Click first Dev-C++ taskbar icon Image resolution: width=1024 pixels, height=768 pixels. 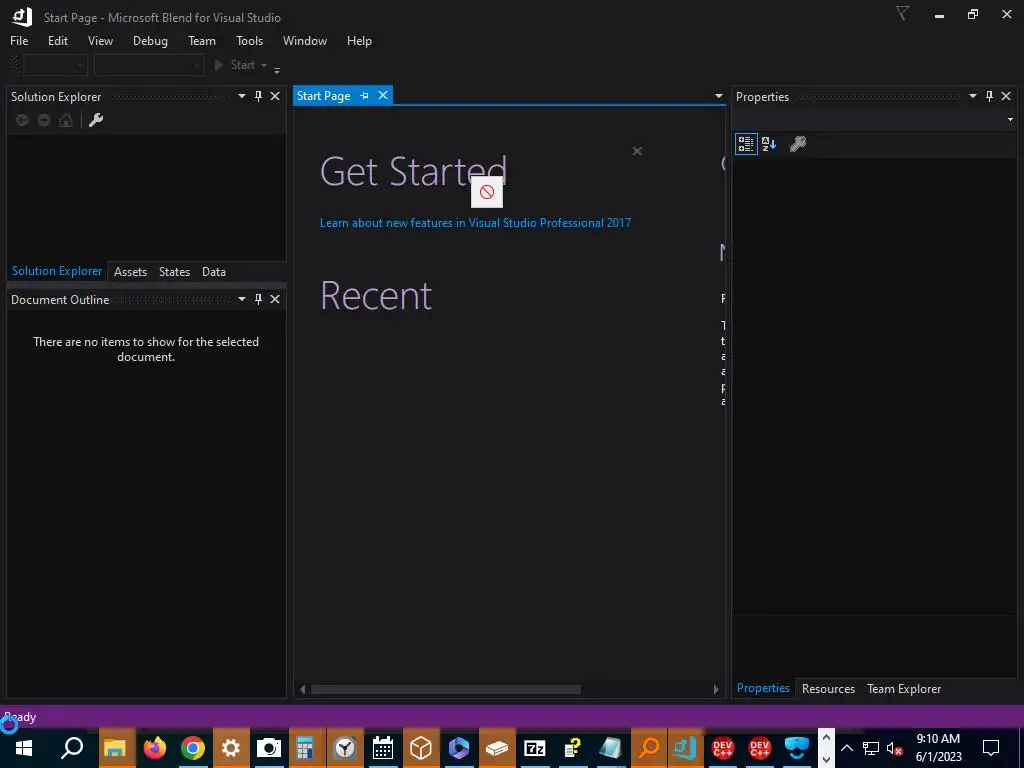722,748
